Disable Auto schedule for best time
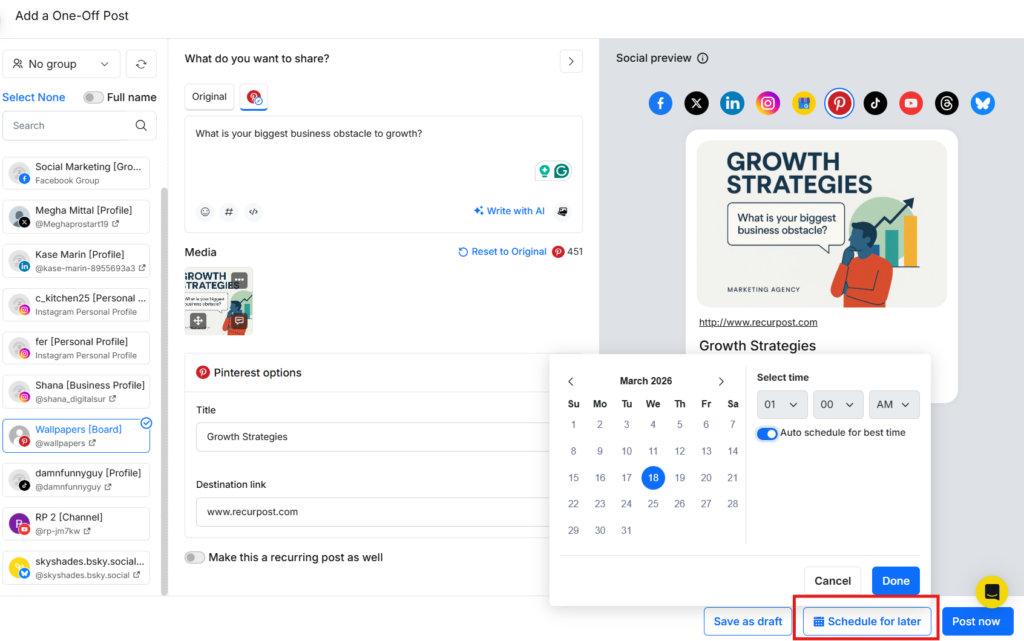This screenshot has width=1024, height=641. click(767, 433)
